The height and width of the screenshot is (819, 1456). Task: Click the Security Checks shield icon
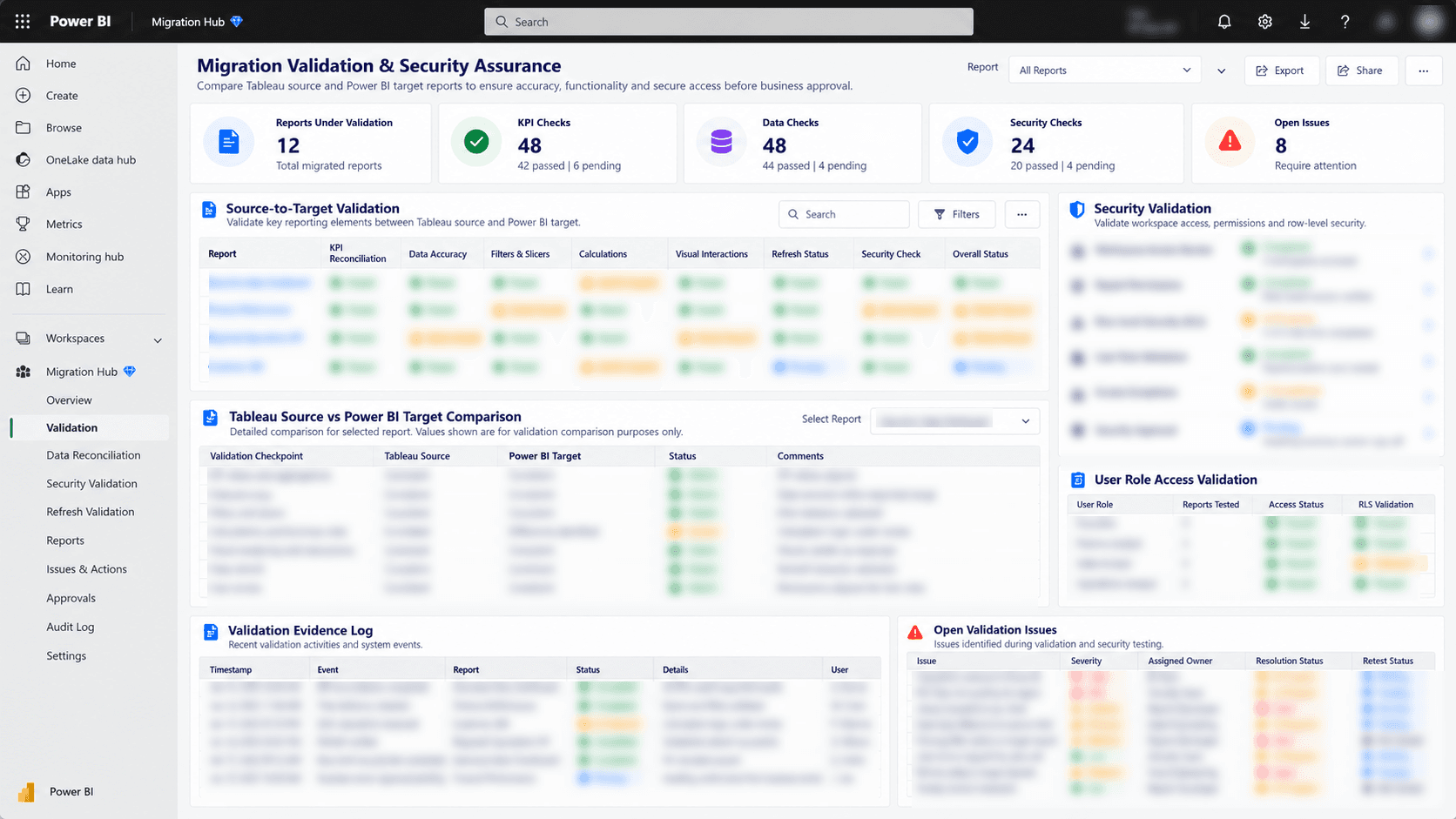point(967,141)
